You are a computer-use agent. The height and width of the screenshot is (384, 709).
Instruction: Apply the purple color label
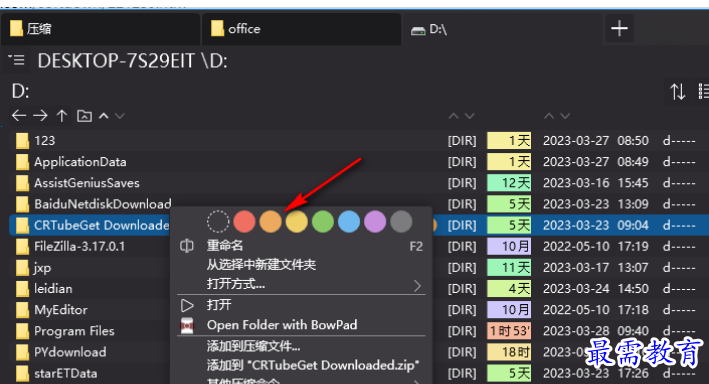coord(375,222)
